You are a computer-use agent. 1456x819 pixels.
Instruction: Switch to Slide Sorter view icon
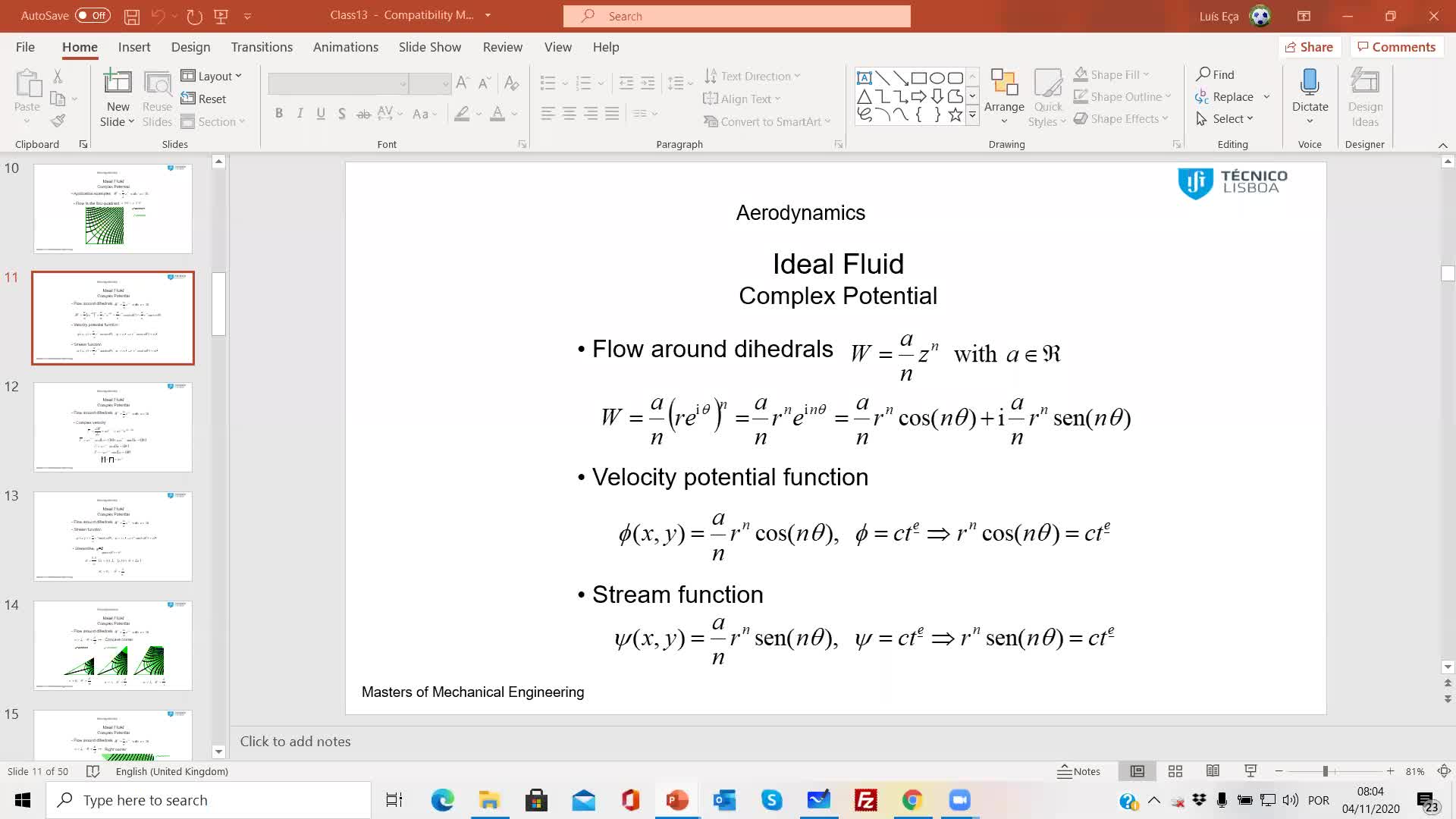click(x=1175, y=771)
